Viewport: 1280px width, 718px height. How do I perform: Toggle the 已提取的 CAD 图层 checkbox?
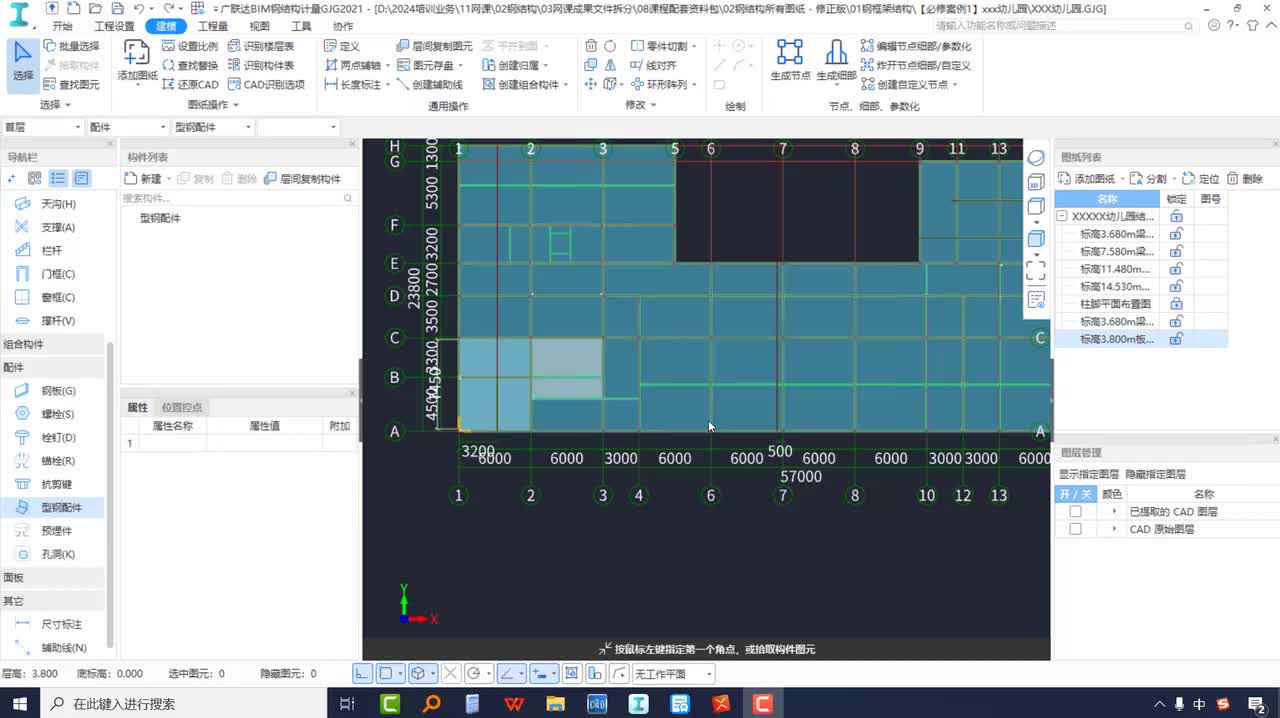pyautogui.click(x=1075, y=512)
